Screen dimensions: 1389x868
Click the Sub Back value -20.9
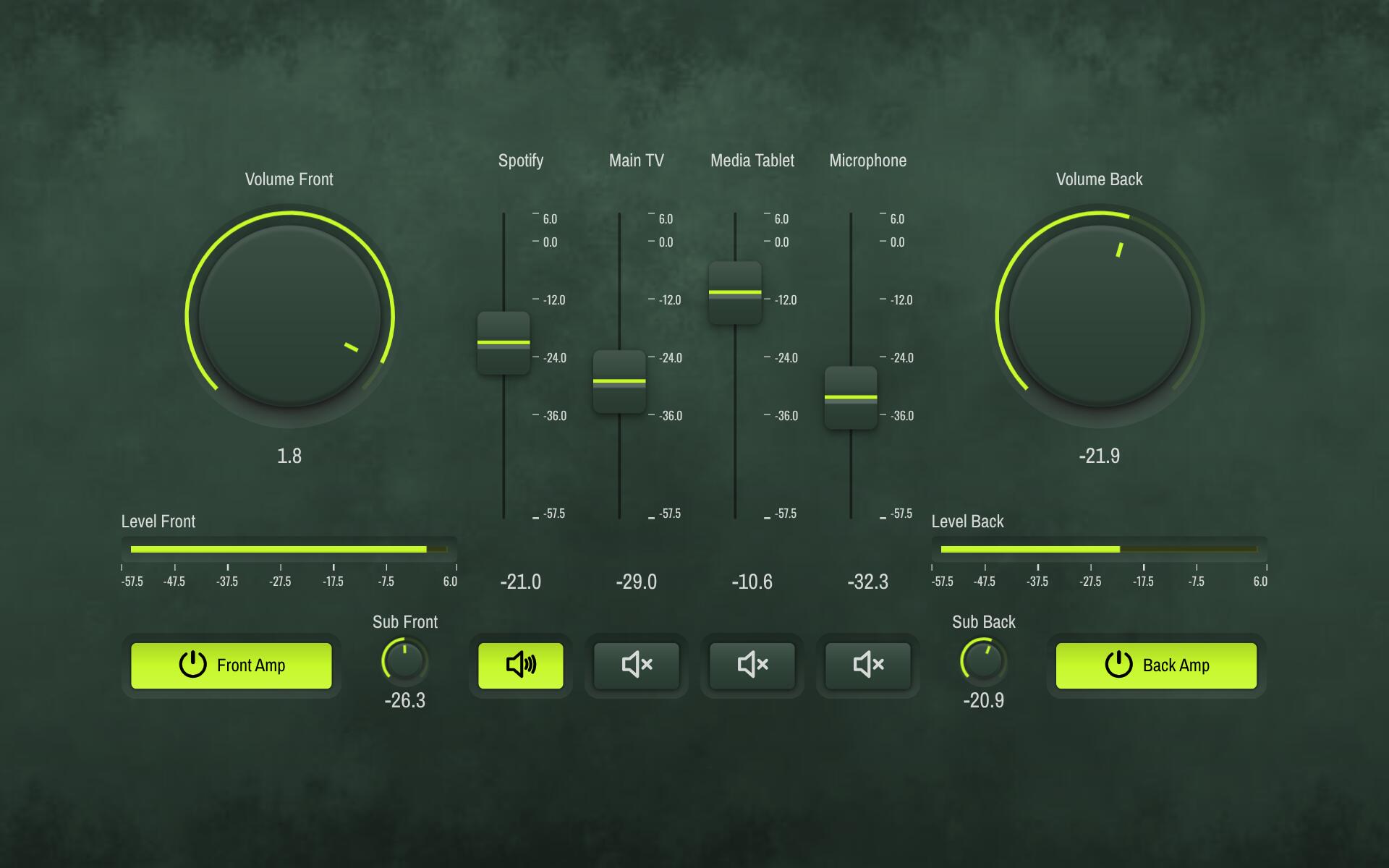click(x=983, y=700)
